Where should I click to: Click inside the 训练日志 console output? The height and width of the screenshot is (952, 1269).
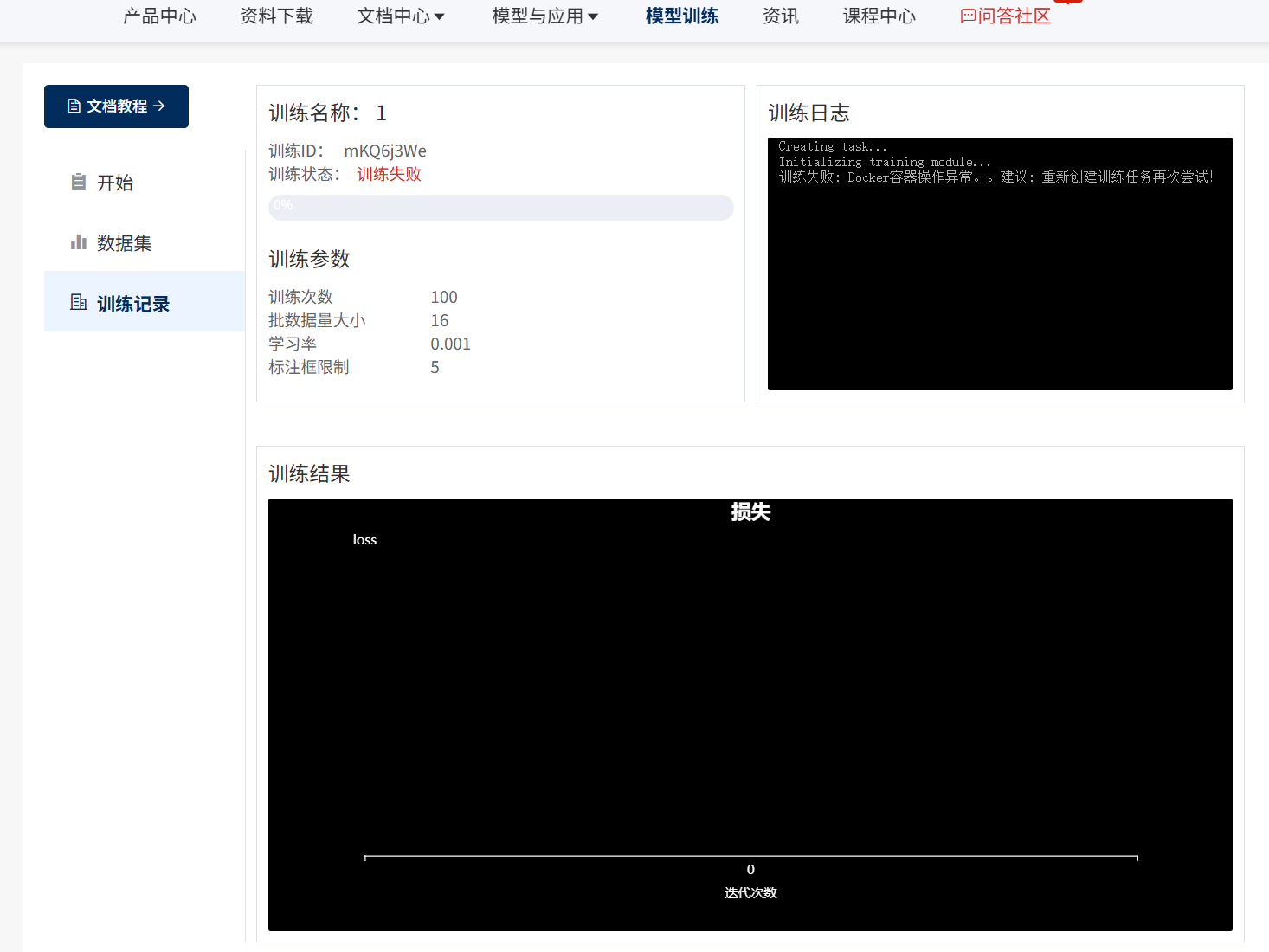tap(1000, 277)
